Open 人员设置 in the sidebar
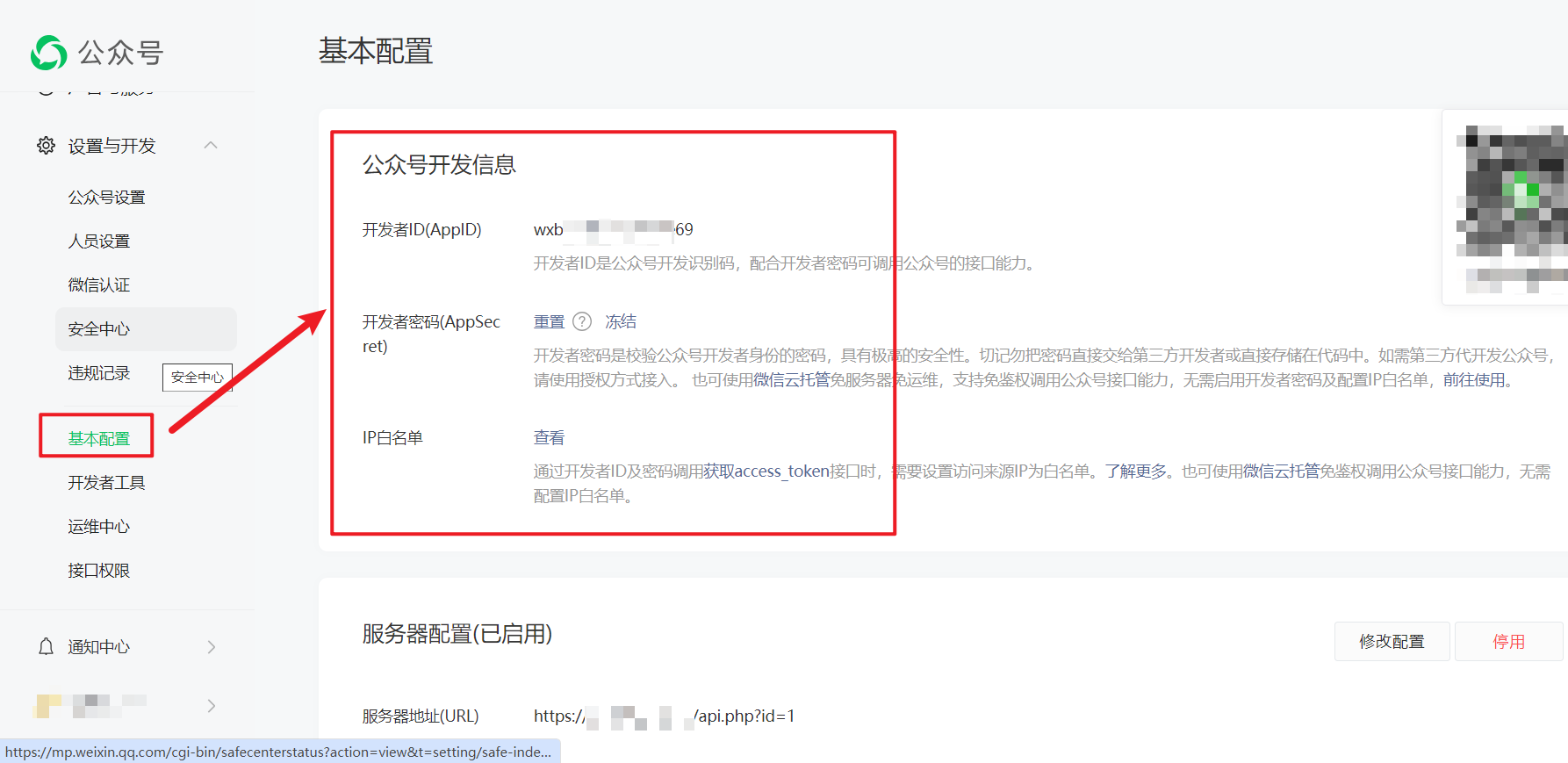 [x=99, y=241]
